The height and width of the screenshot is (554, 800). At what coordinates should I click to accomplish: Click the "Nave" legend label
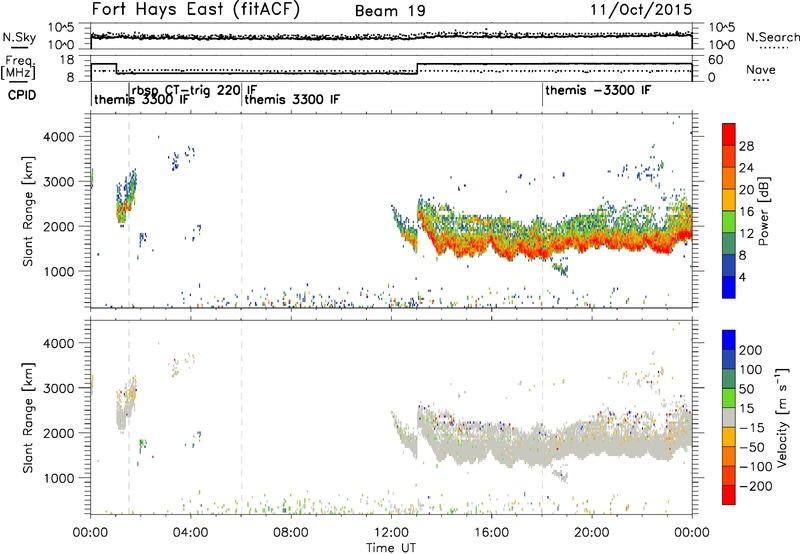pyautogui.click(x=761, y=70)
